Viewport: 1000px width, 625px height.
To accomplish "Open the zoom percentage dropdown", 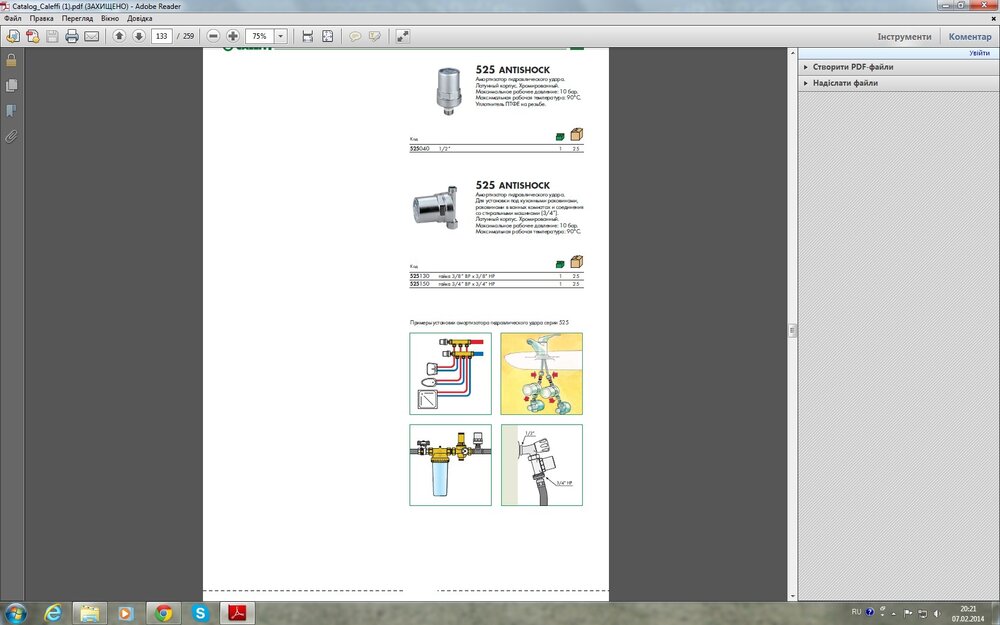I will coord(280,37).
